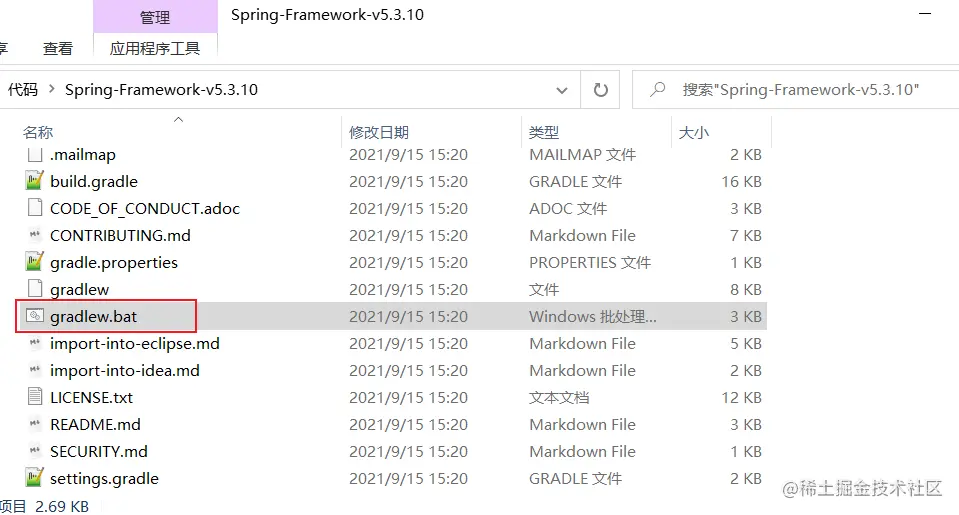Click the search magnifier icon
This screenshot has width=959, height=515.
(x=657, y=89)
